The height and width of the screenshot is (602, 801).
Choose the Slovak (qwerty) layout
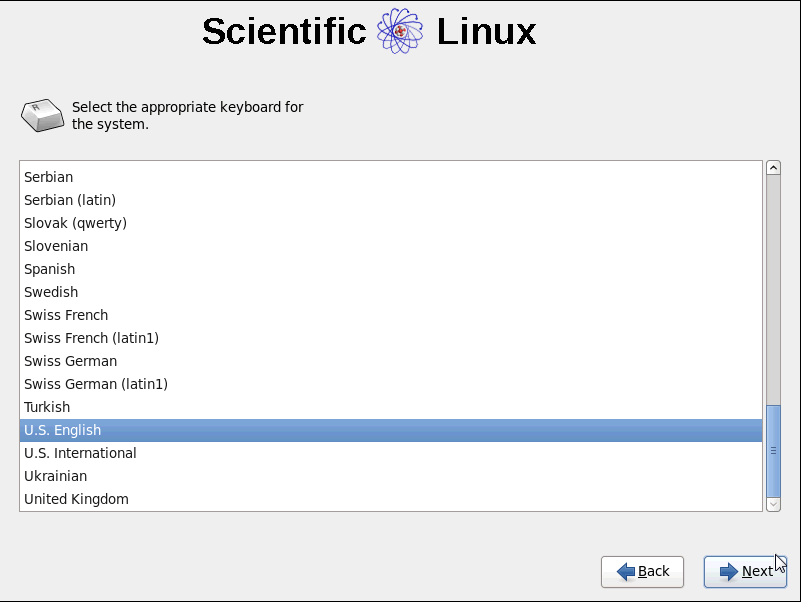tap(391, 223)
